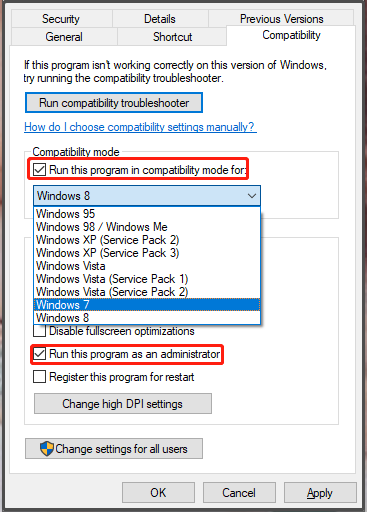The image size is (367, 512).
Task: Open How do I choose compatibility settings link
Action: [x=140, y=127]
